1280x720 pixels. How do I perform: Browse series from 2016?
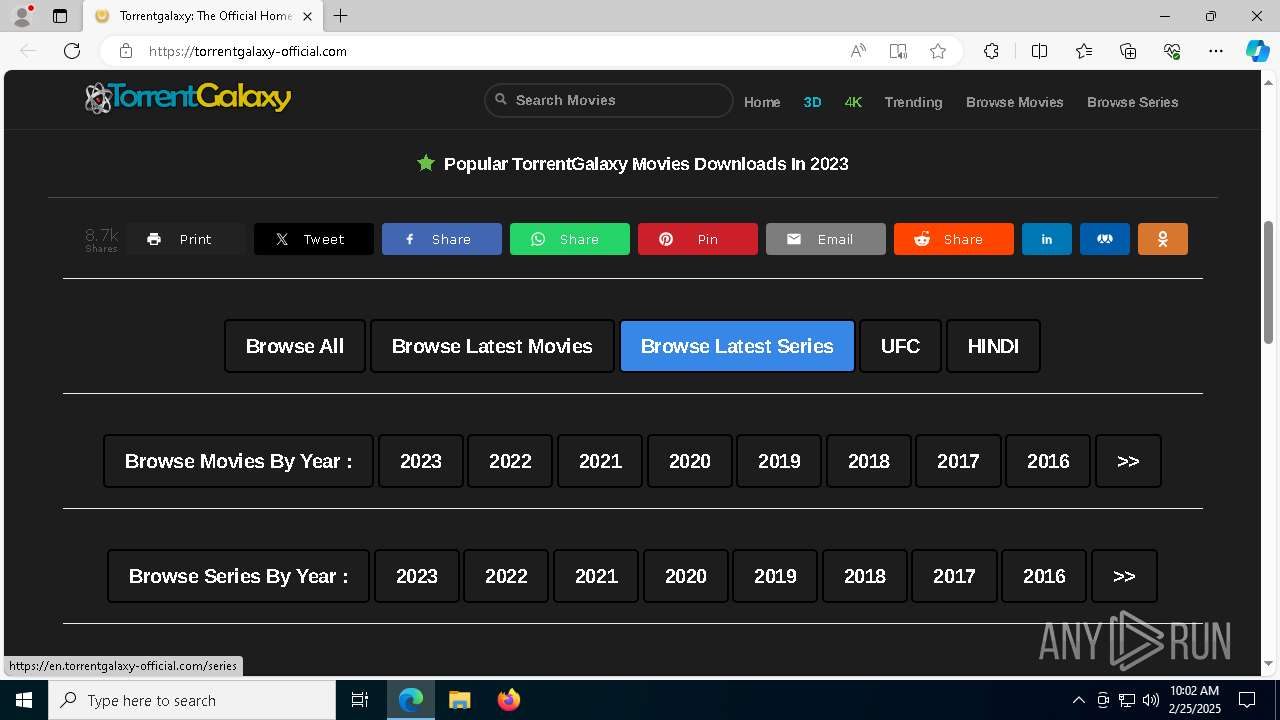click(1044, 576)
